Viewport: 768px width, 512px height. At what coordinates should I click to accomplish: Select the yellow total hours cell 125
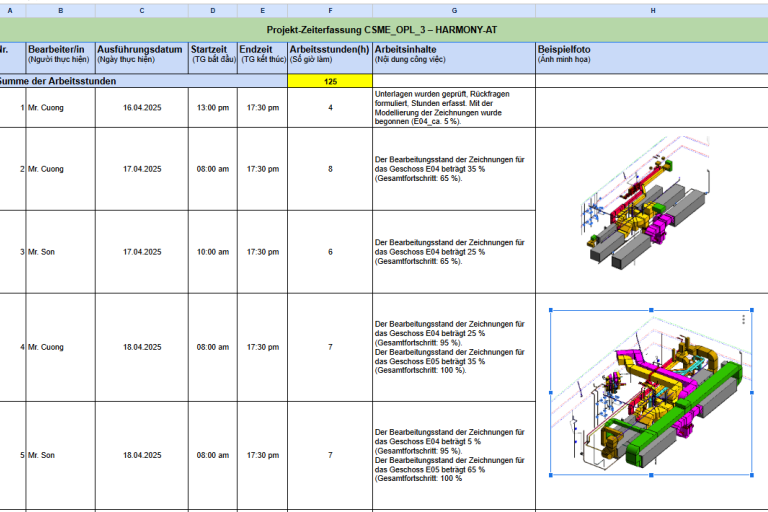(330, 81)
